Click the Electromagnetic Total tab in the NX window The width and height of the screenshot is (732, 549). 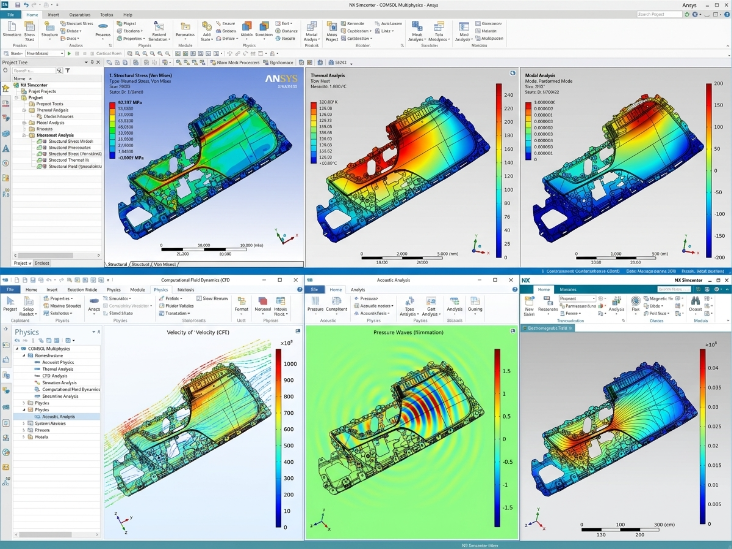[x=547, y=328]
